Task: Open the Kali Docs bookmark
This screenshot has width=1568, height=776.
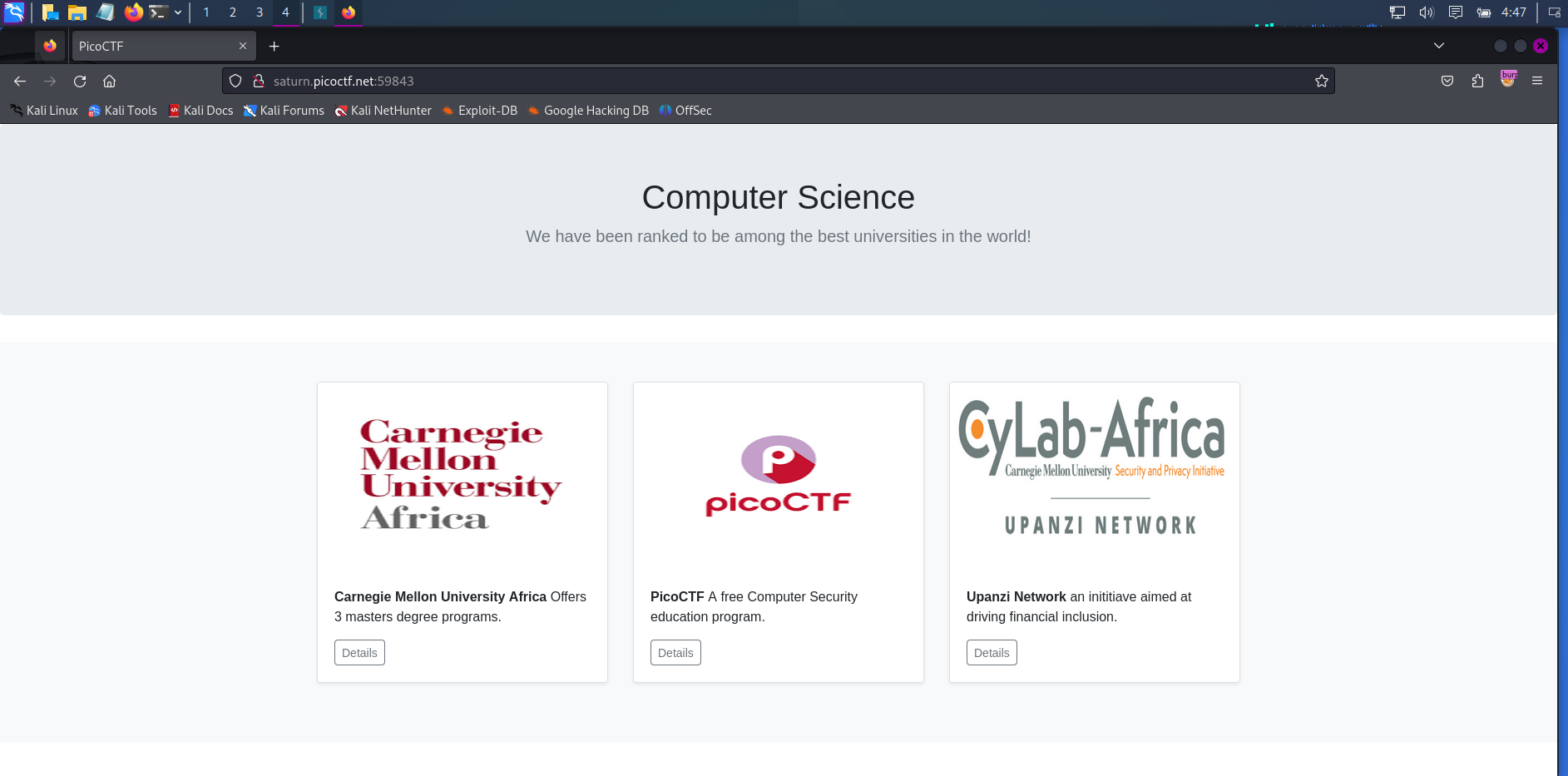Action: coord(200,111)
